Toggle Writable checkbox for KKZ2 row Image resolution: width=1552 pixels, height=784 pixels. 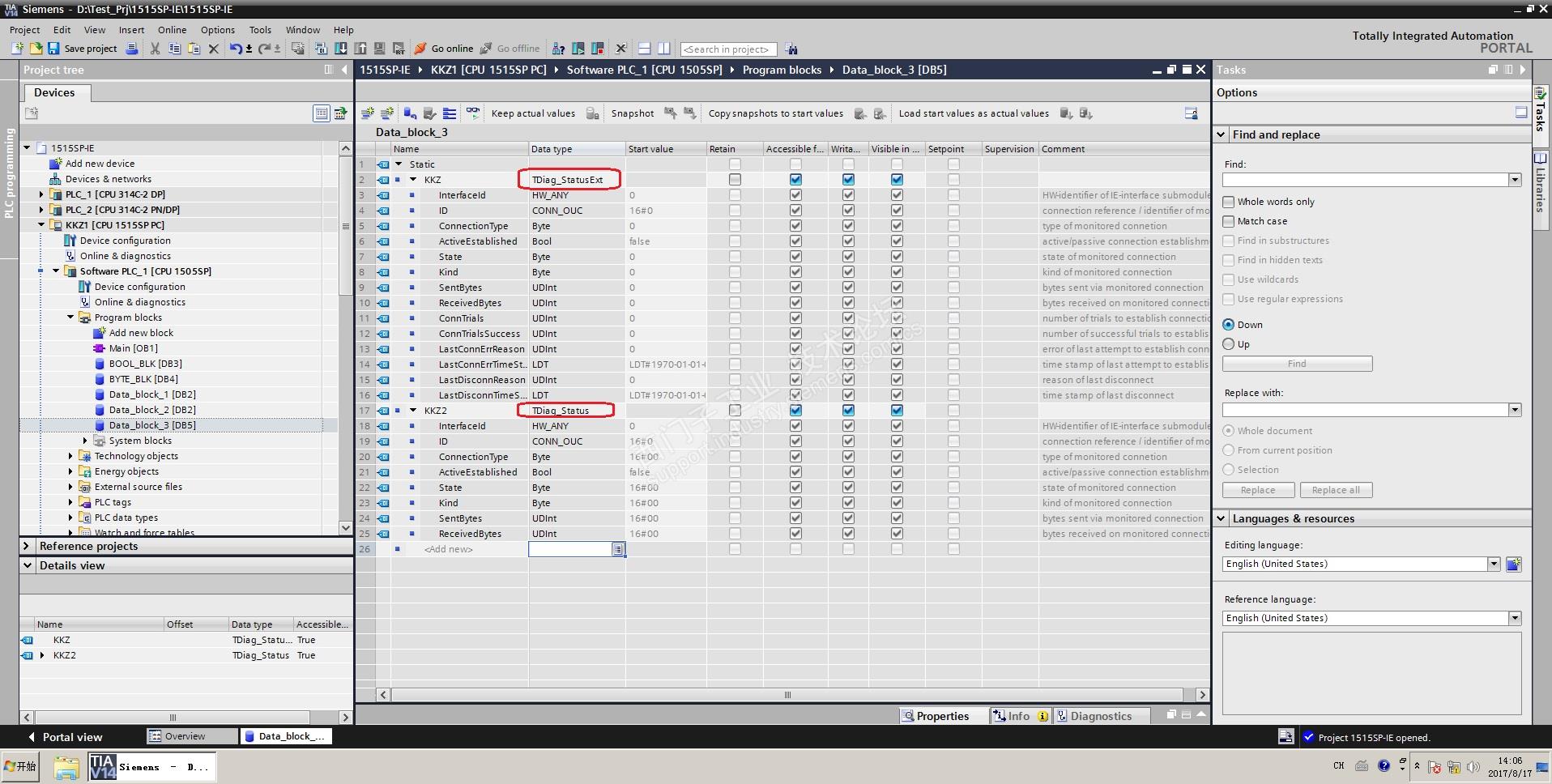pos(848,411)
